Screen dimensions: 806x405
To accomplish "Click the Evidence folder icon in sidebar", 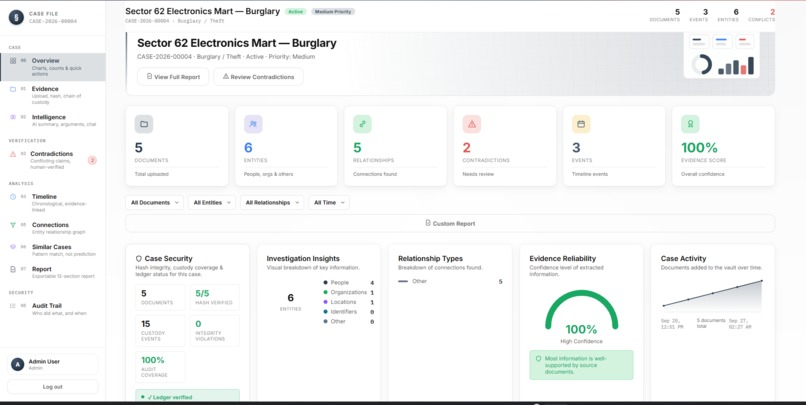I will point(13,89).
